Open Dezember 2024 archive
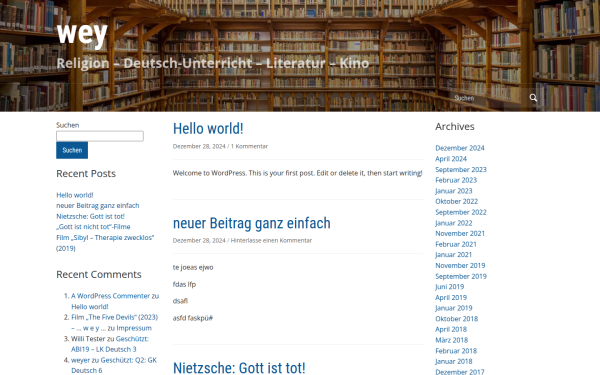The image size is (600, 375). coord(460,148)
